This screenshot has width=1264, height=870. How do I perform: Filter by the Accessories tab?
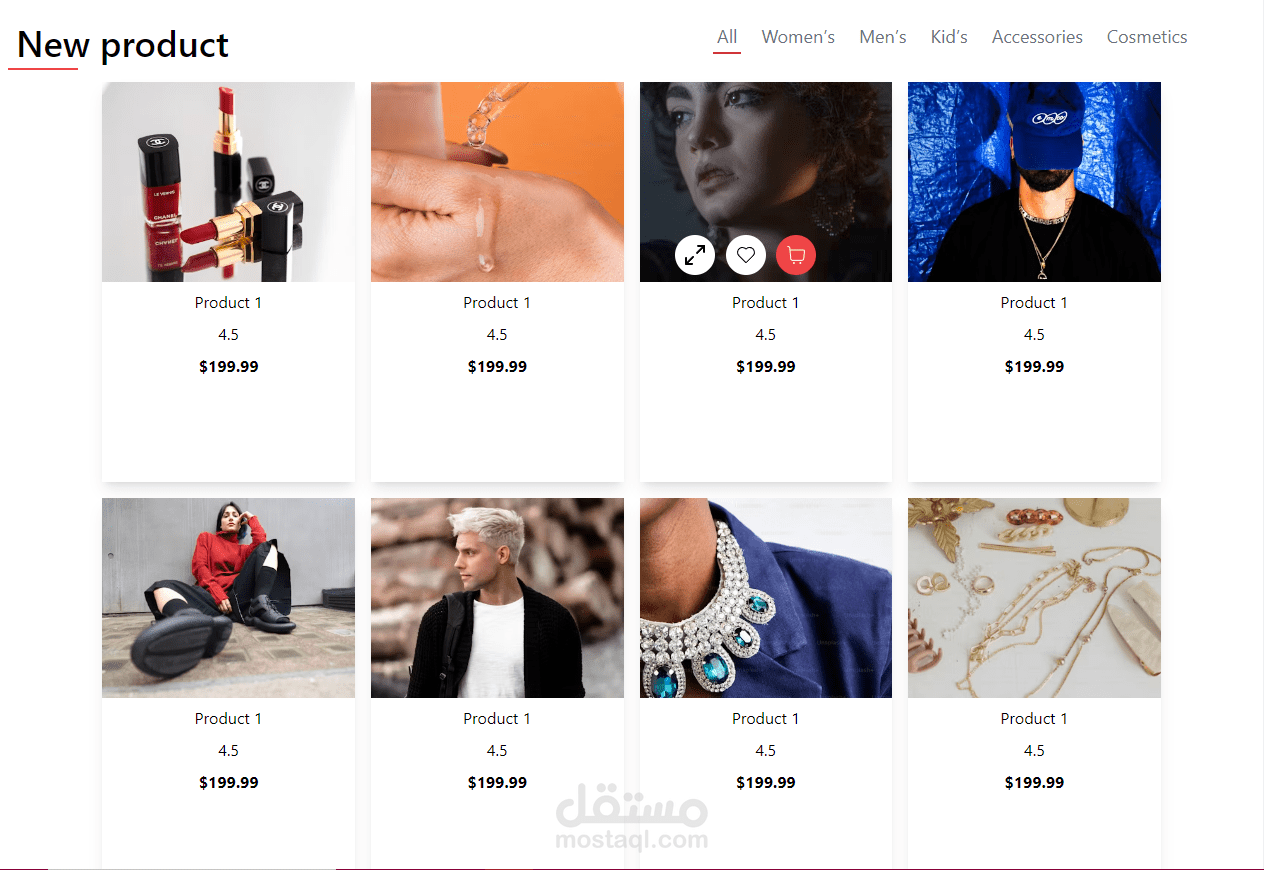click(x=1037, y=37)
